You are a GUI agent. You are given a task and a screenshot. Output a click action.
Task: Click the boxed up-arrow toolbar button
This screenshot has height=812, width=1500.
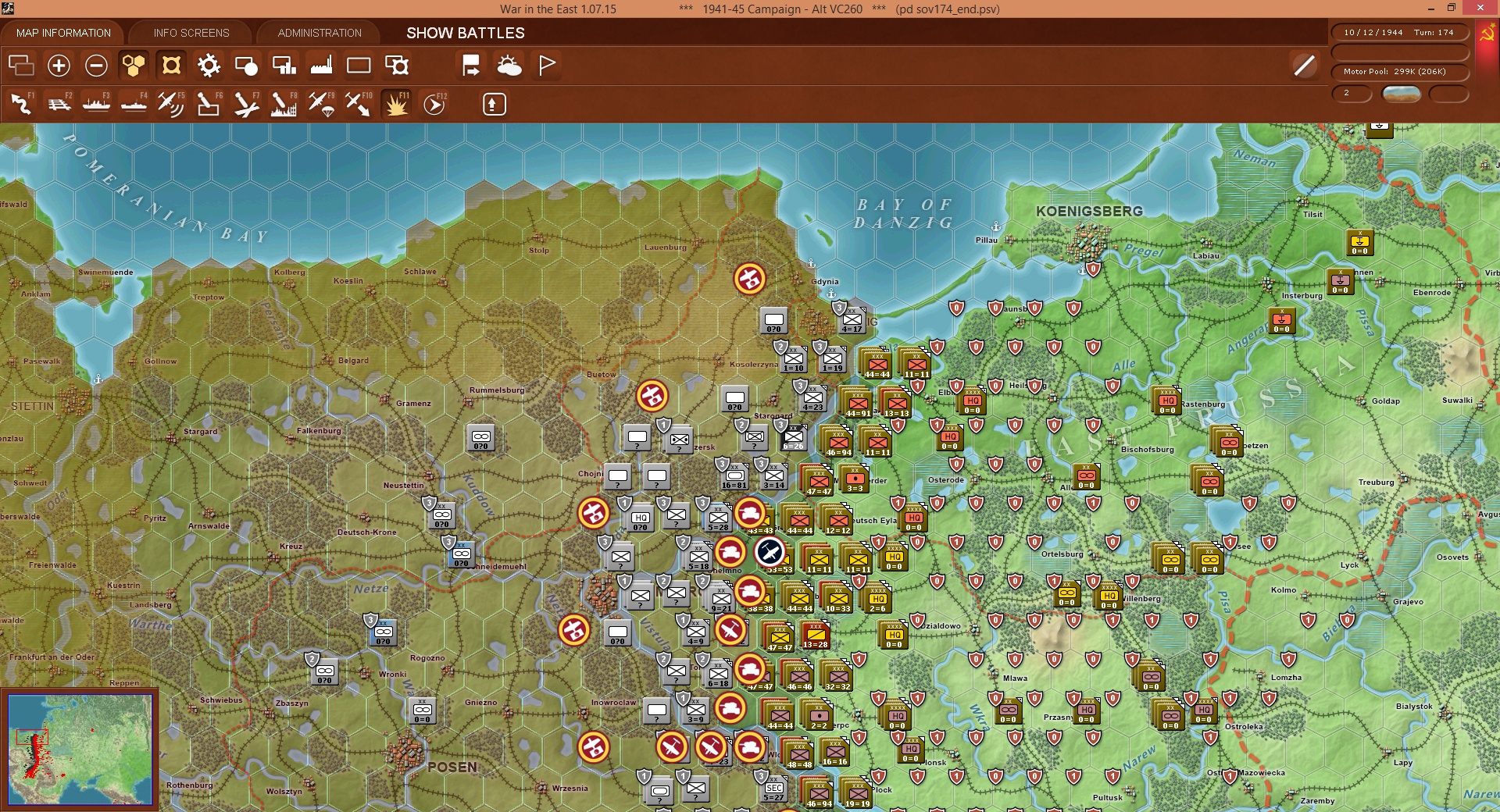494,104
